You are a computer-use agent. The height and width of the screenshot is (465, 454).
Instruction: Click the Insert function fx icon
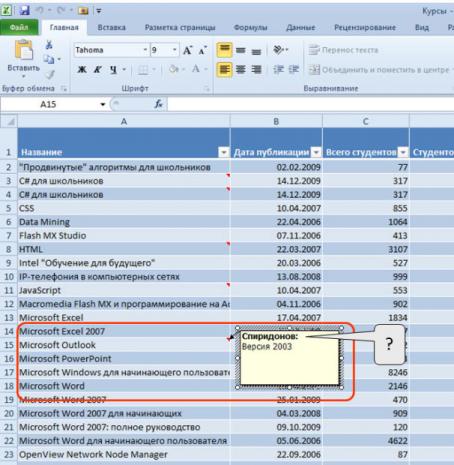pos(158,104)
